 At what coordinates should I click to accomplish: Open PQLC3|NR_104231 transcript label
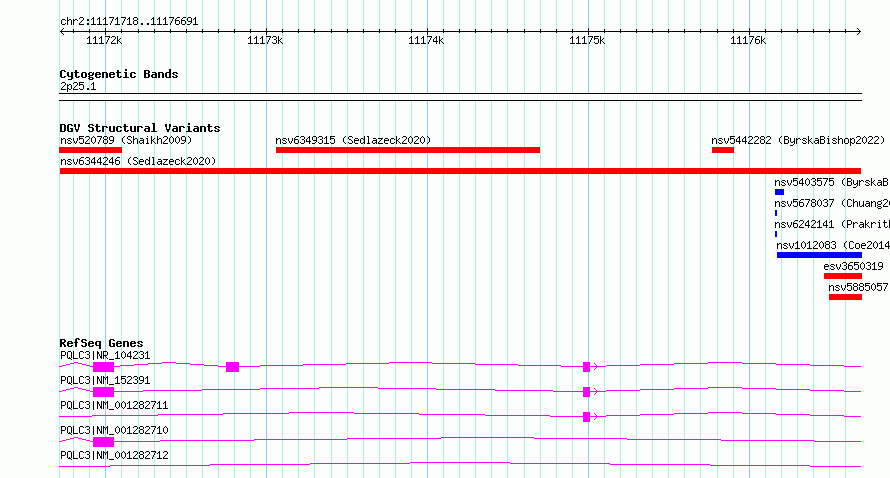(105, 355)
